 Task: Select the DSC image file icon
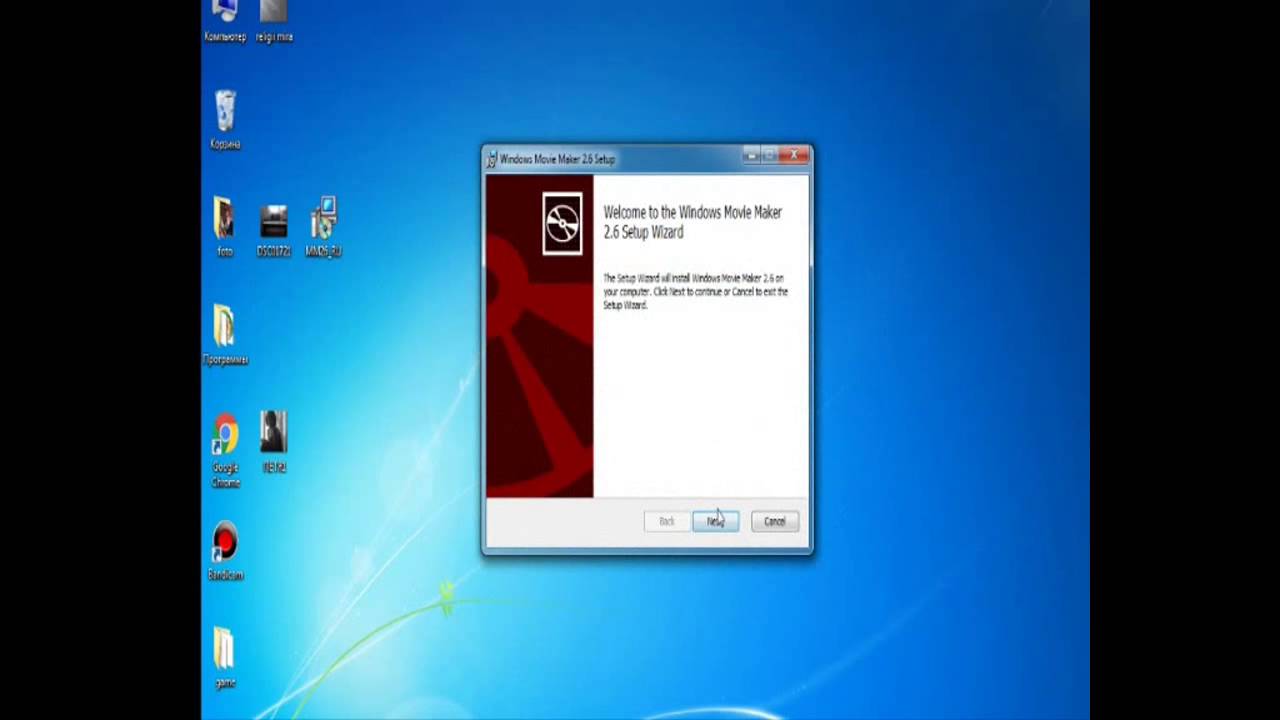(x=273, y=229)
